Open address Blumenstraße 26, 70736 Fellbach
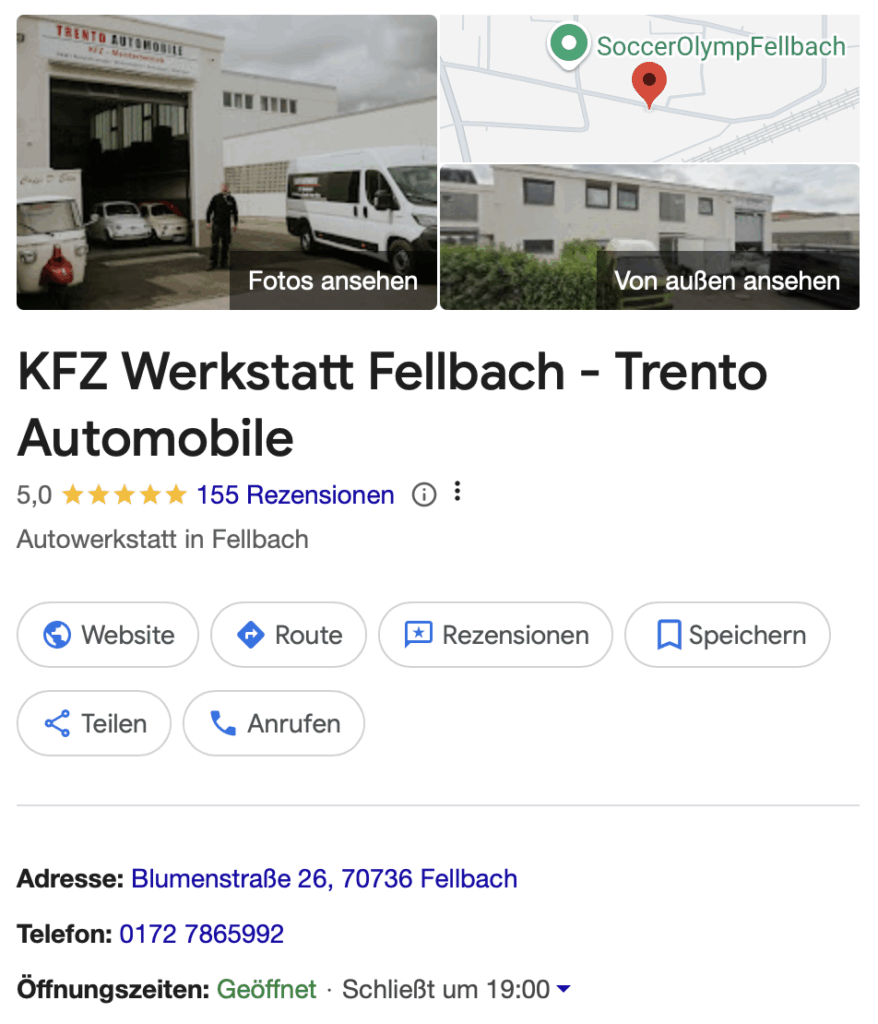This screenshot has height=1024, width=878. click(324, 879)
